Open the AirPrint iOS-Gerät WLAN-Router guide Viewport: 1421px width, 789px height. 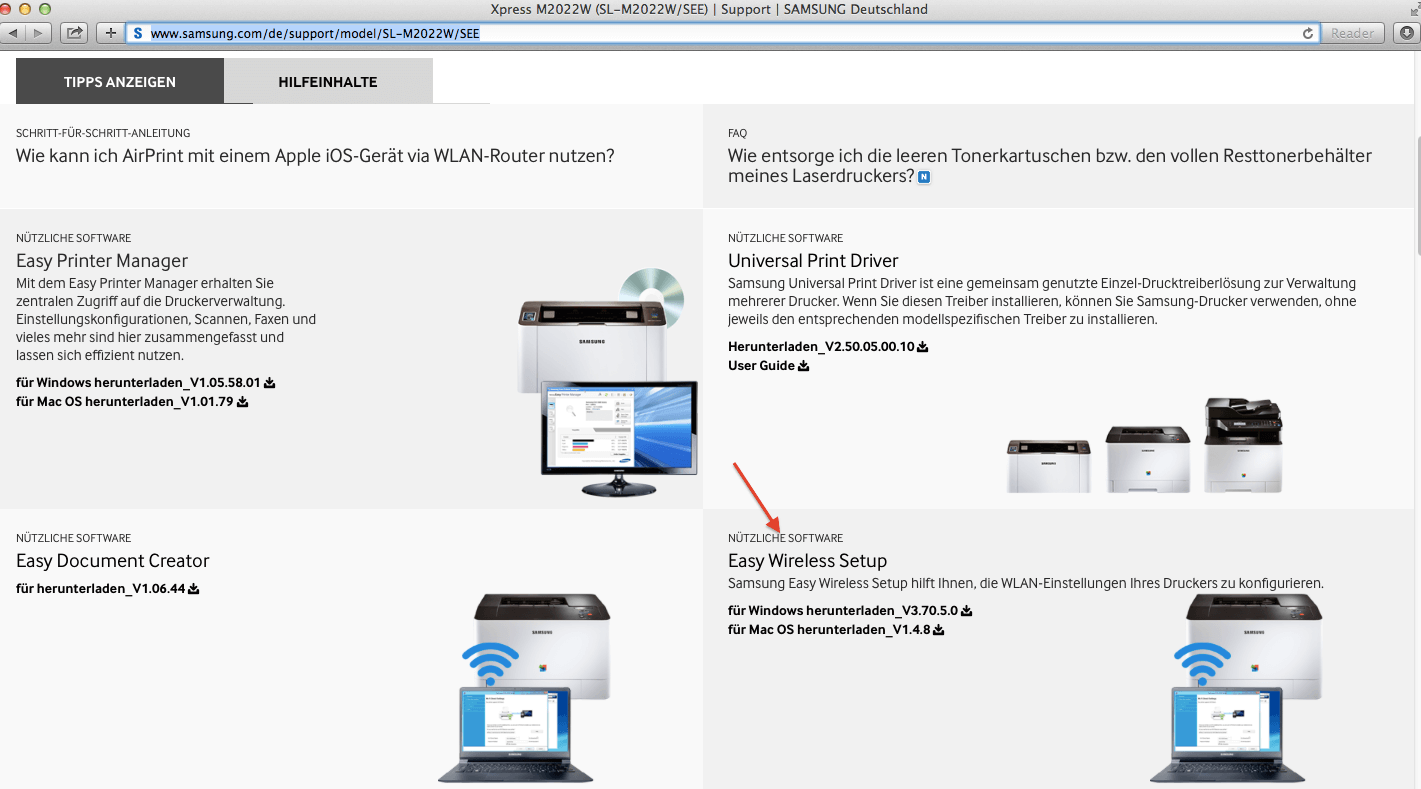pos(315,156)
